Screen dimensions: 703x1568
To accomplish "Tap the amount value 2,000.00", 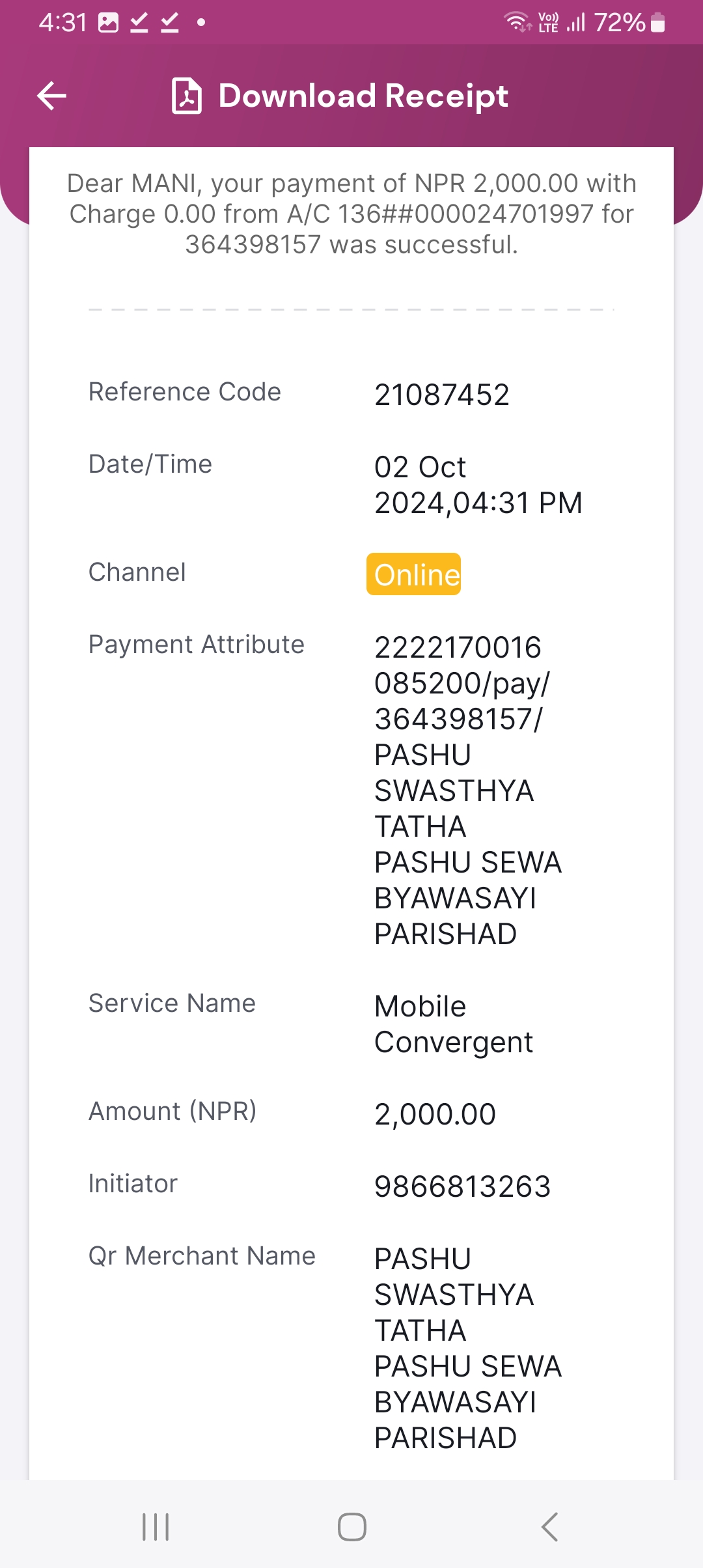I will [435, 1114].
